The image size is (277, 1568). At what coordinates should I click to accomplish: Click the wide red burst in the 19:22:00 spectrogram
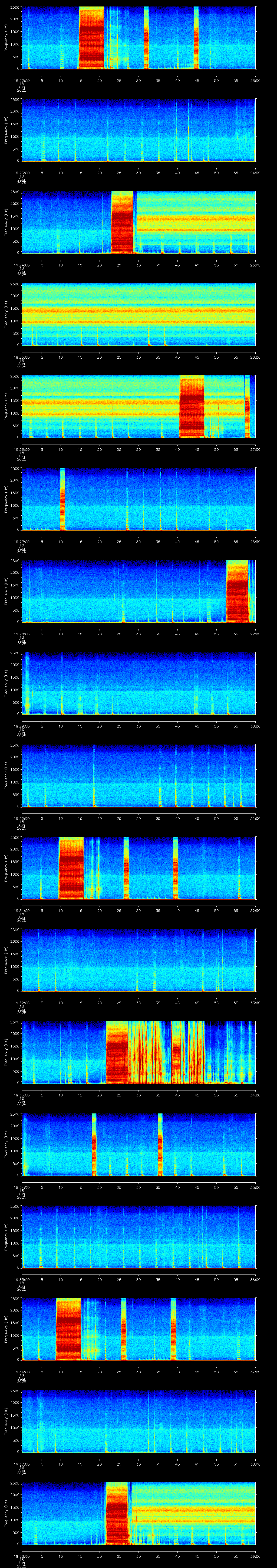(x=92, y=38)
